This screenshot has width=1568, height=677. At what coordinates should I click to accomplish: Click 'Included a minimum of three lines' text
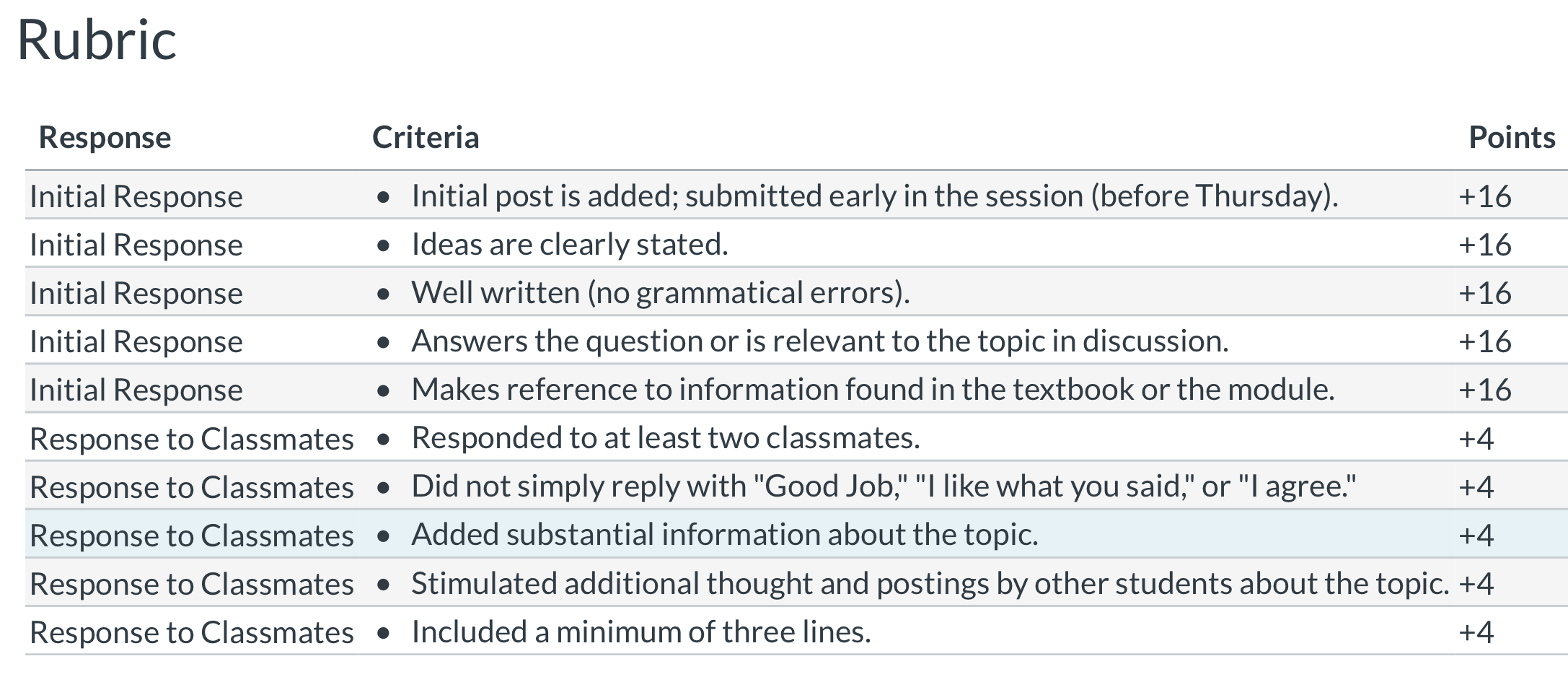tap(641, 632)
